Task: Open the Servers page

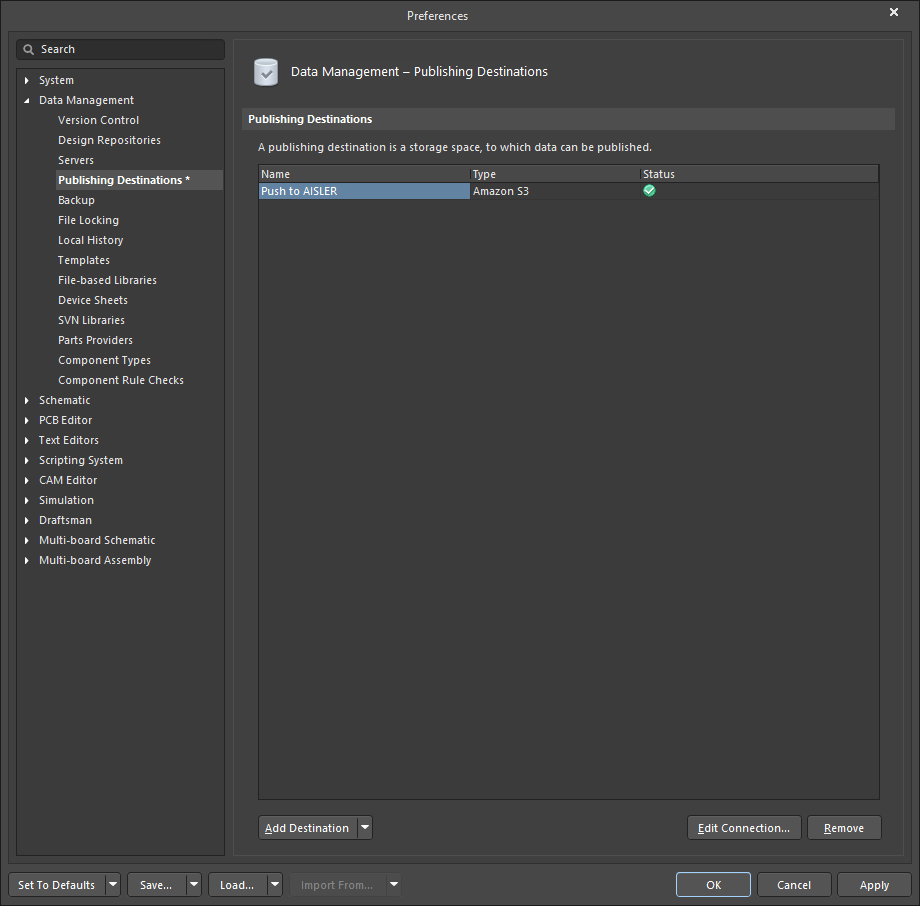Action: click(76, 160)
